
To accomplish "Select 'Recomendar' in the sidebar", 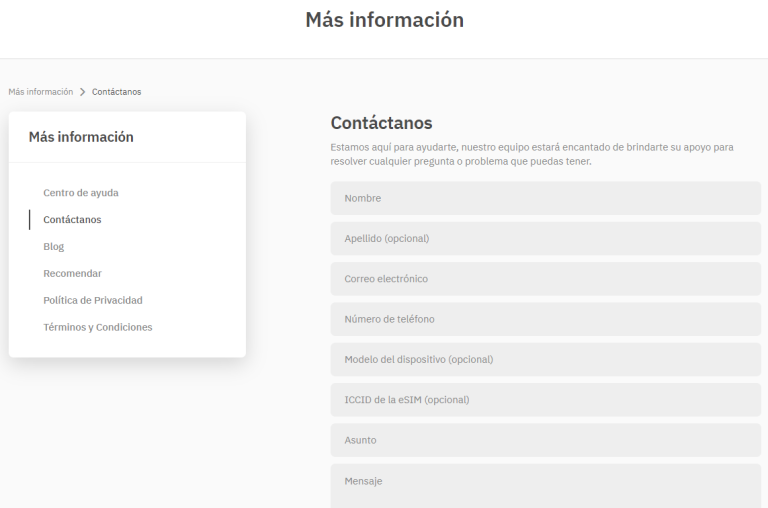I will pyautogui.click(x=72, y=273).
